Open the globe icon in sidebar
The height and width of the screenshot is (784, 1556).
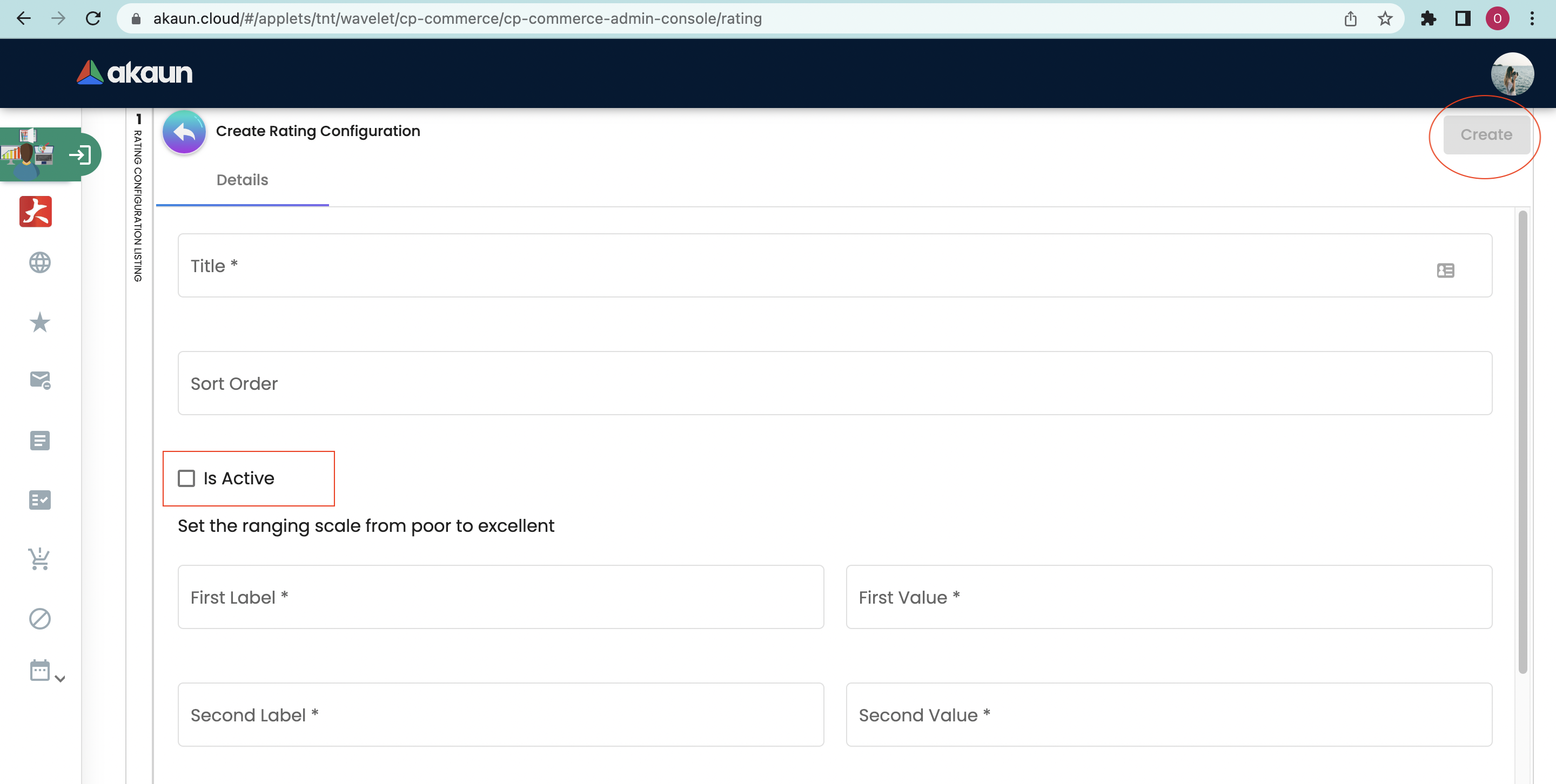pyautogui.click(x=40, y=262)
